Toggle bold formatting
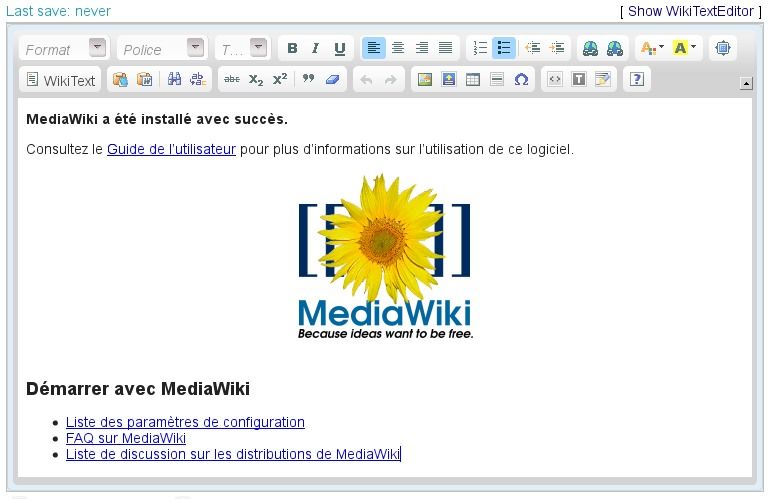This screenshot has height=499, width=771. 292,48
